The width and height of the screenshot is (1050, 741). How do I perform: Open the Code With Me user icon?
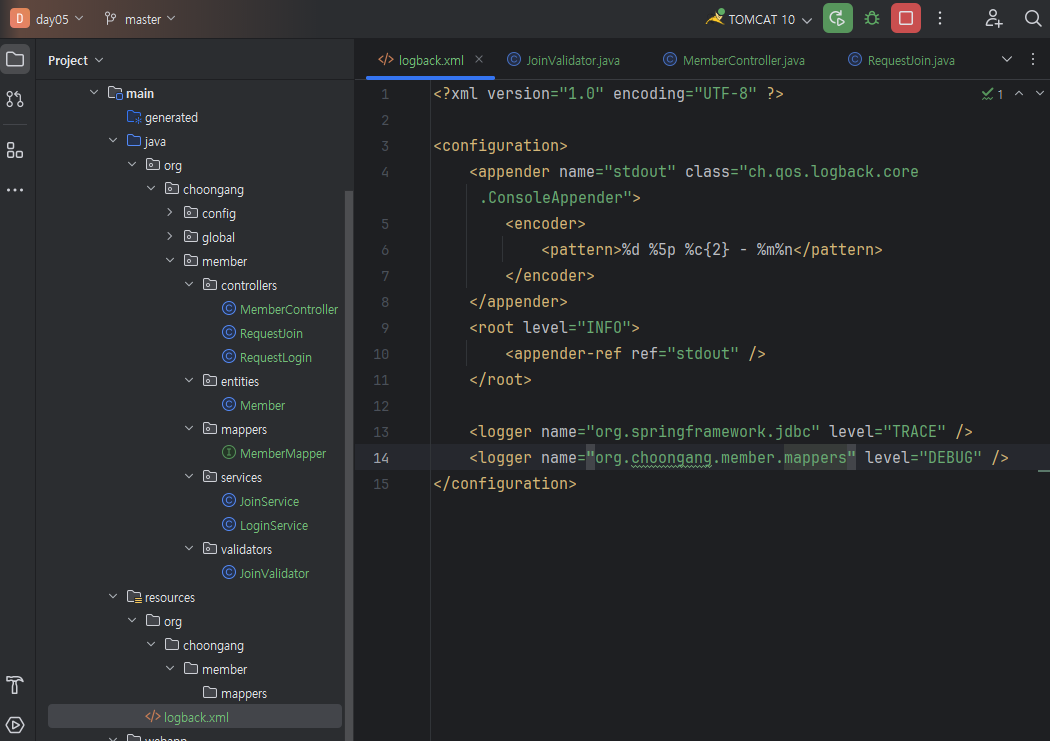click(993, 18)
